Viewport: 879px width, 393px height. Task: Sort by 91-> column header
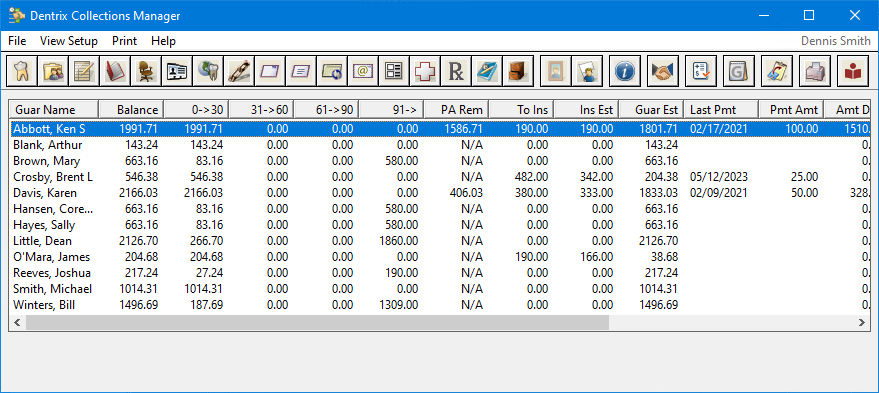[392, 110]
